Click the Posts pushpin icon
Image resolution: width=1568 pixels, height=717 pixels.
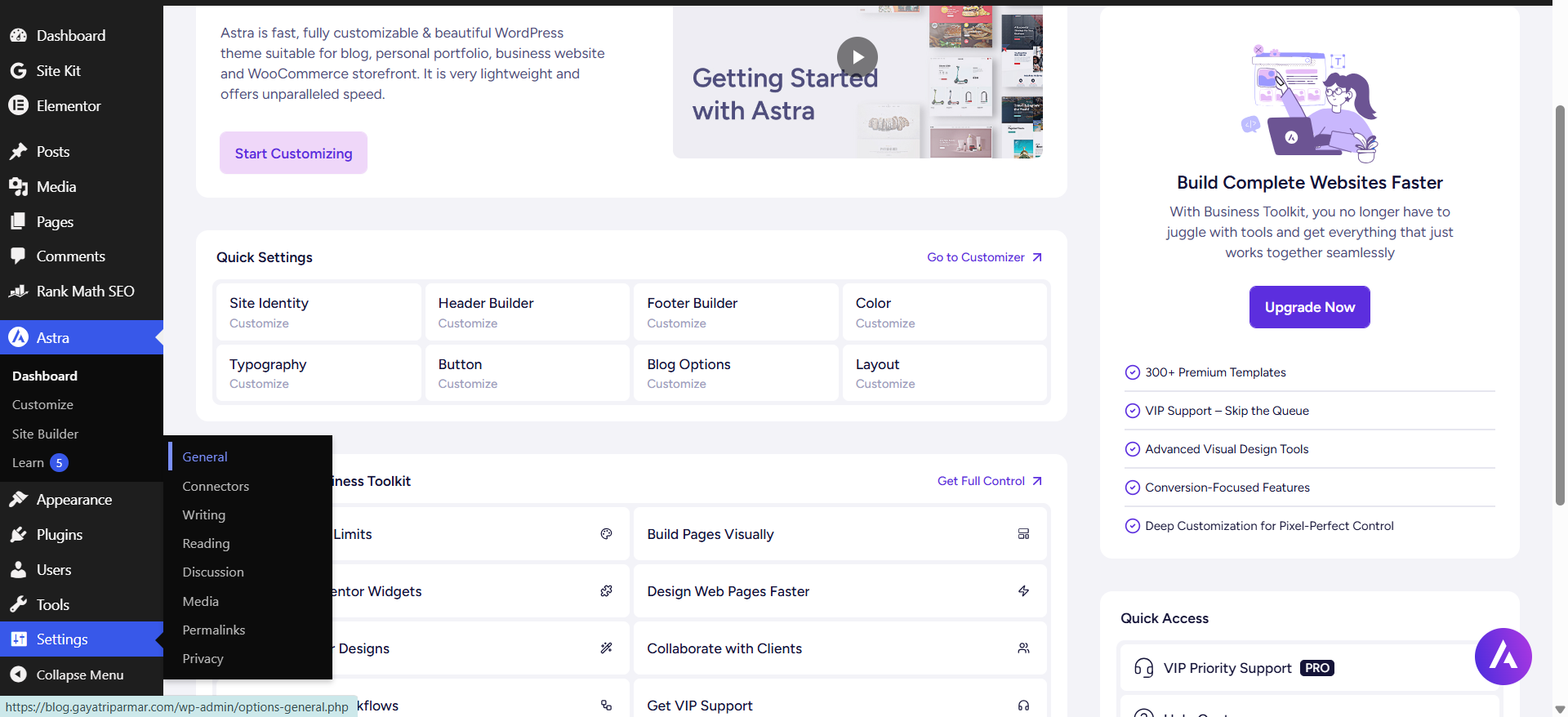[x=19, y=152]
